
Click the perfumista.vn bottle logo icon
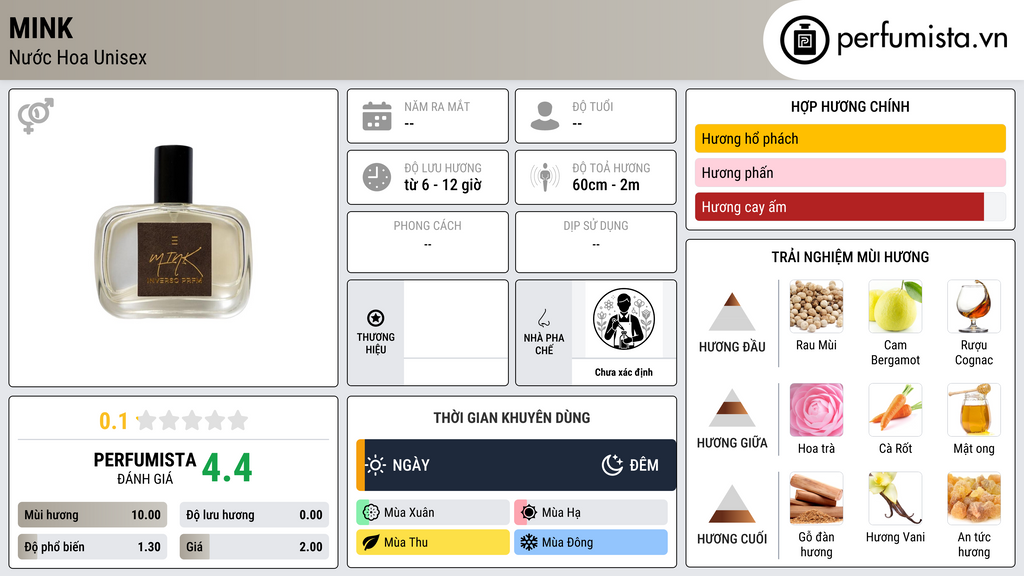[x=804, y=40]
